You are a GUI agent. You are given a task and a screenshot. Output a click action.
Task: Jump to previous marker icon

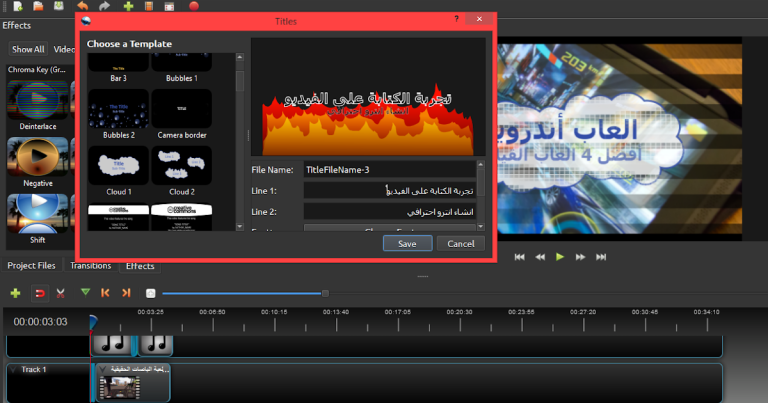[x=105, y=292]
